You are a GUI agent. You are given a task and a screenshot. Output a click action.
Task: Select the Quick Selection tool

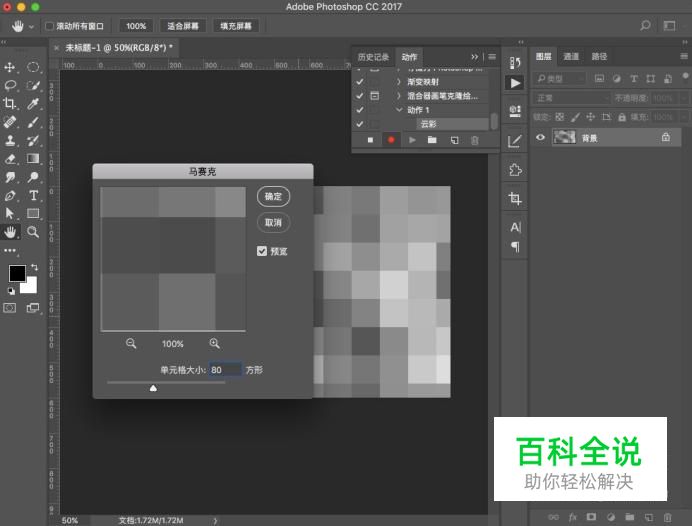(x=33, y=85)
